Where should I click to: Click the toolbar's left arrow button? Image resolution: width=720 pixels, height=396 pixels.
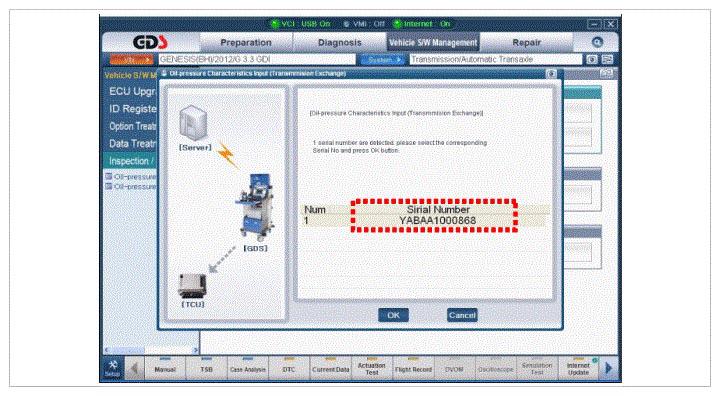[x=134, y=368]
